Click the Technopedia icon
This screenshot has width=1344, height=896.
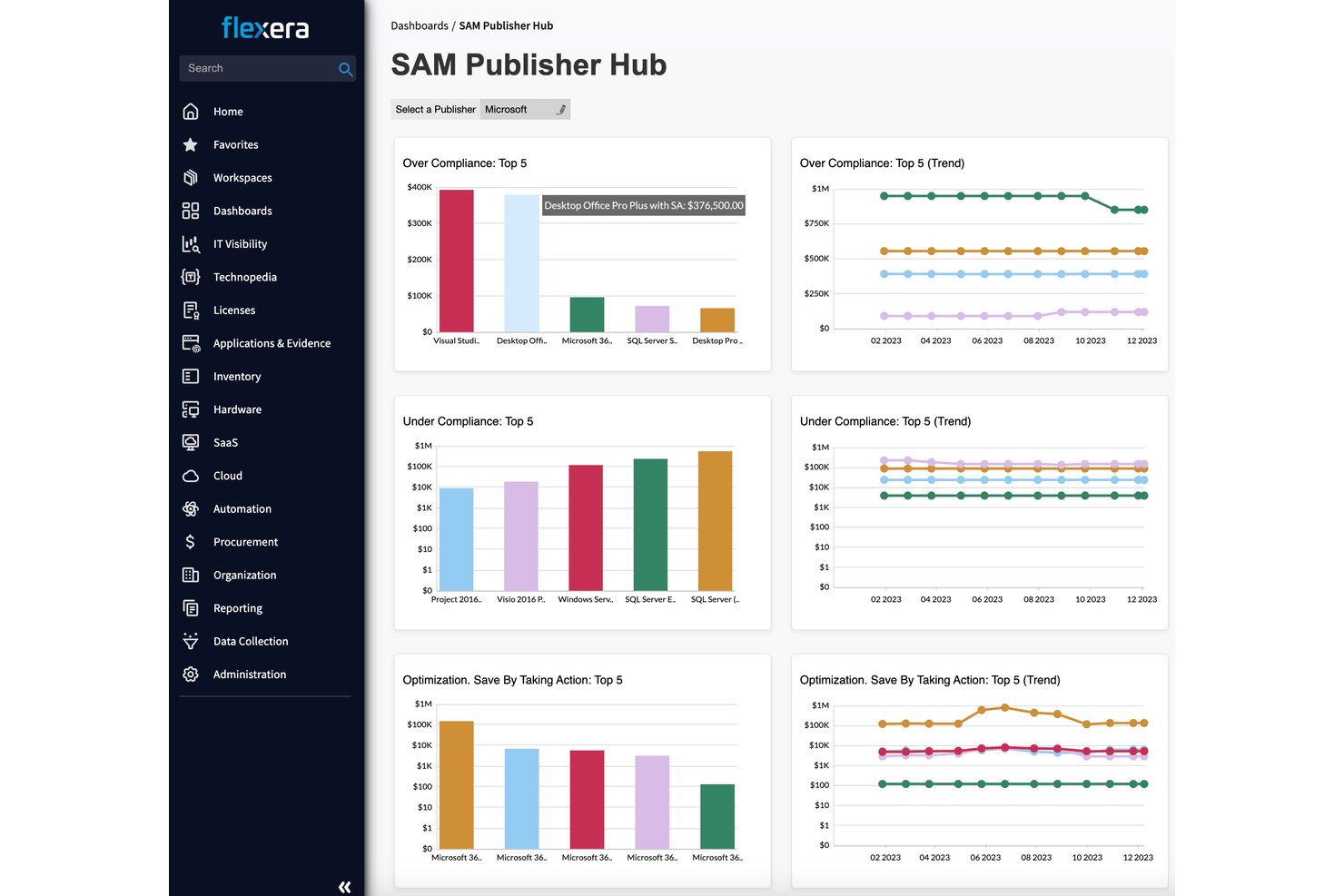191,277
